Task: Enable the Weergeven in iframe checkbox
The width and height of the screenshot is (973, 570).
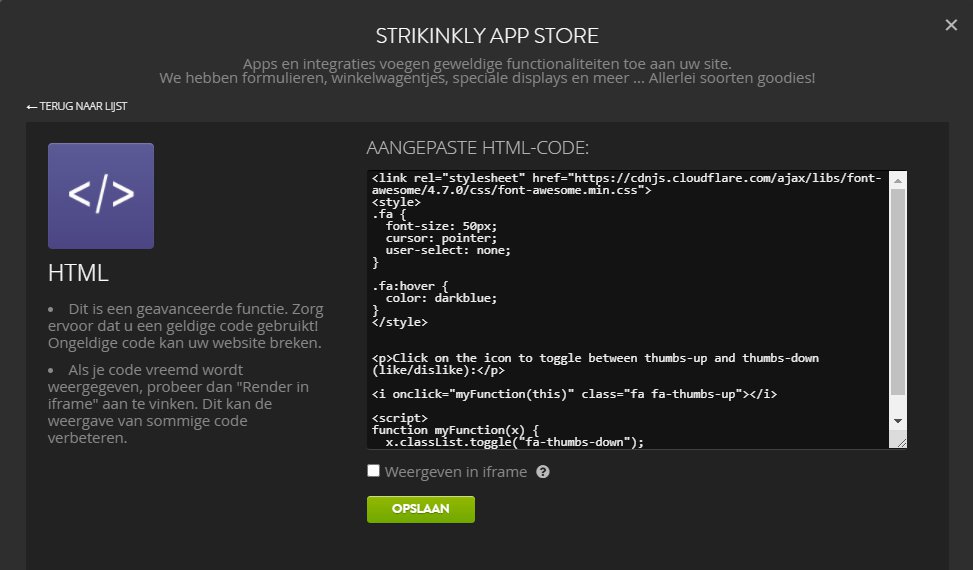Action: tap(373, 471)
